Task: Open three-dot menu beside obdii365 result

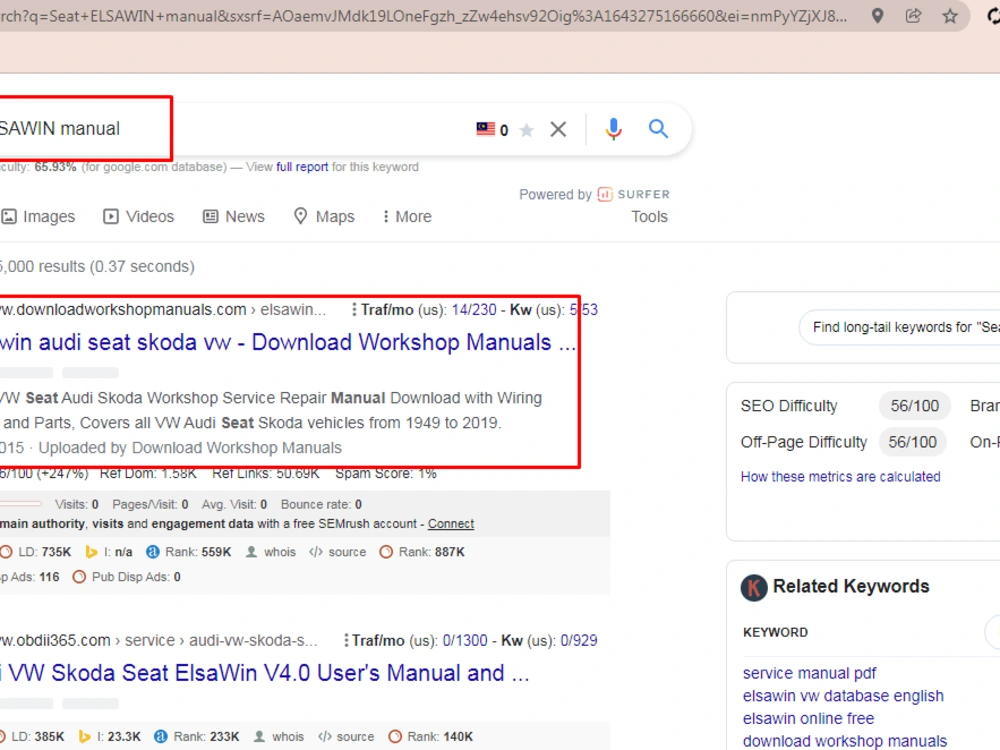Action: [x=346, y=640]
